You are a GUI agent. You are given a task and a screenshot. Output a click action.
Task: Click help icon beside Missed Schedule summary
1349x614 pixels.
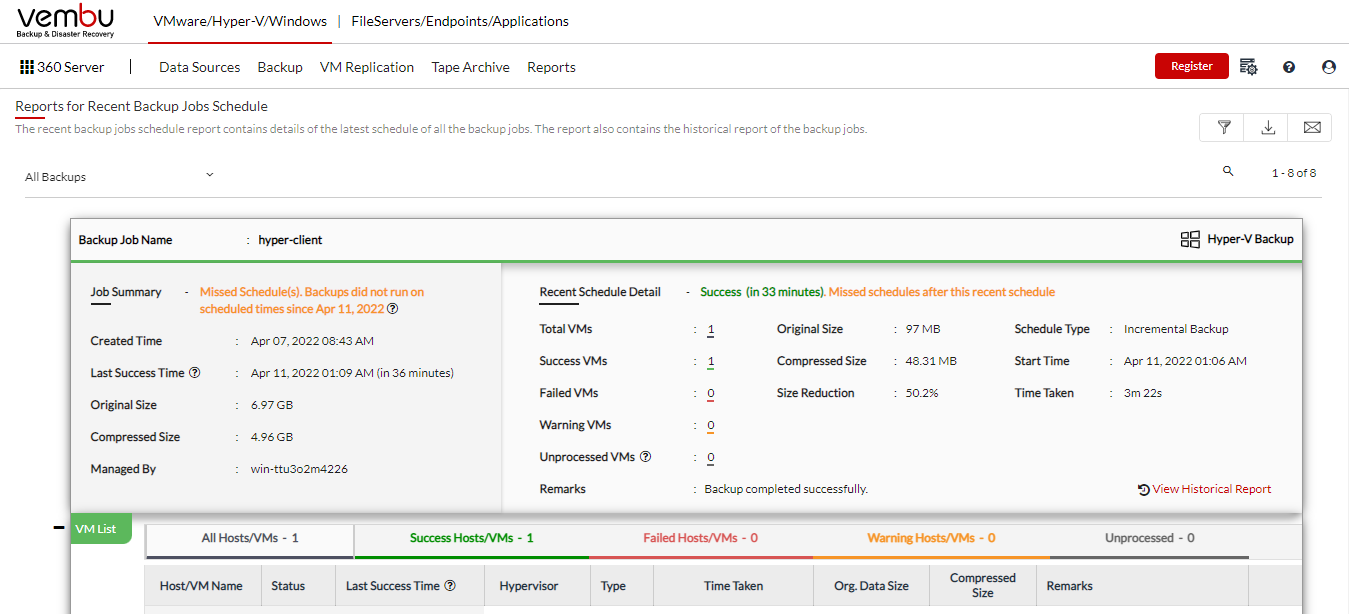393,309
